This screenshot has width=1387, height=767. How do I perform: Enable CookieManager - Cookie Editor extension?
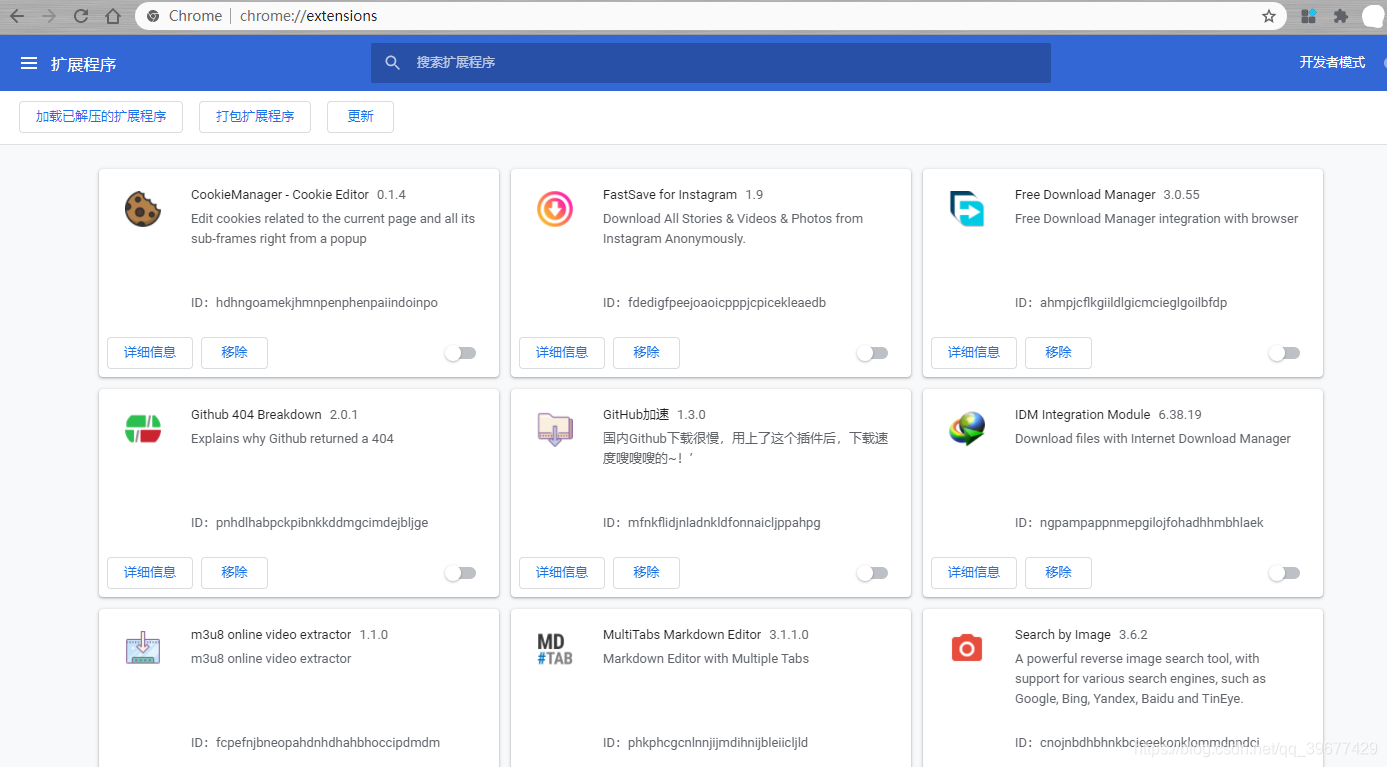pos(461,353)
